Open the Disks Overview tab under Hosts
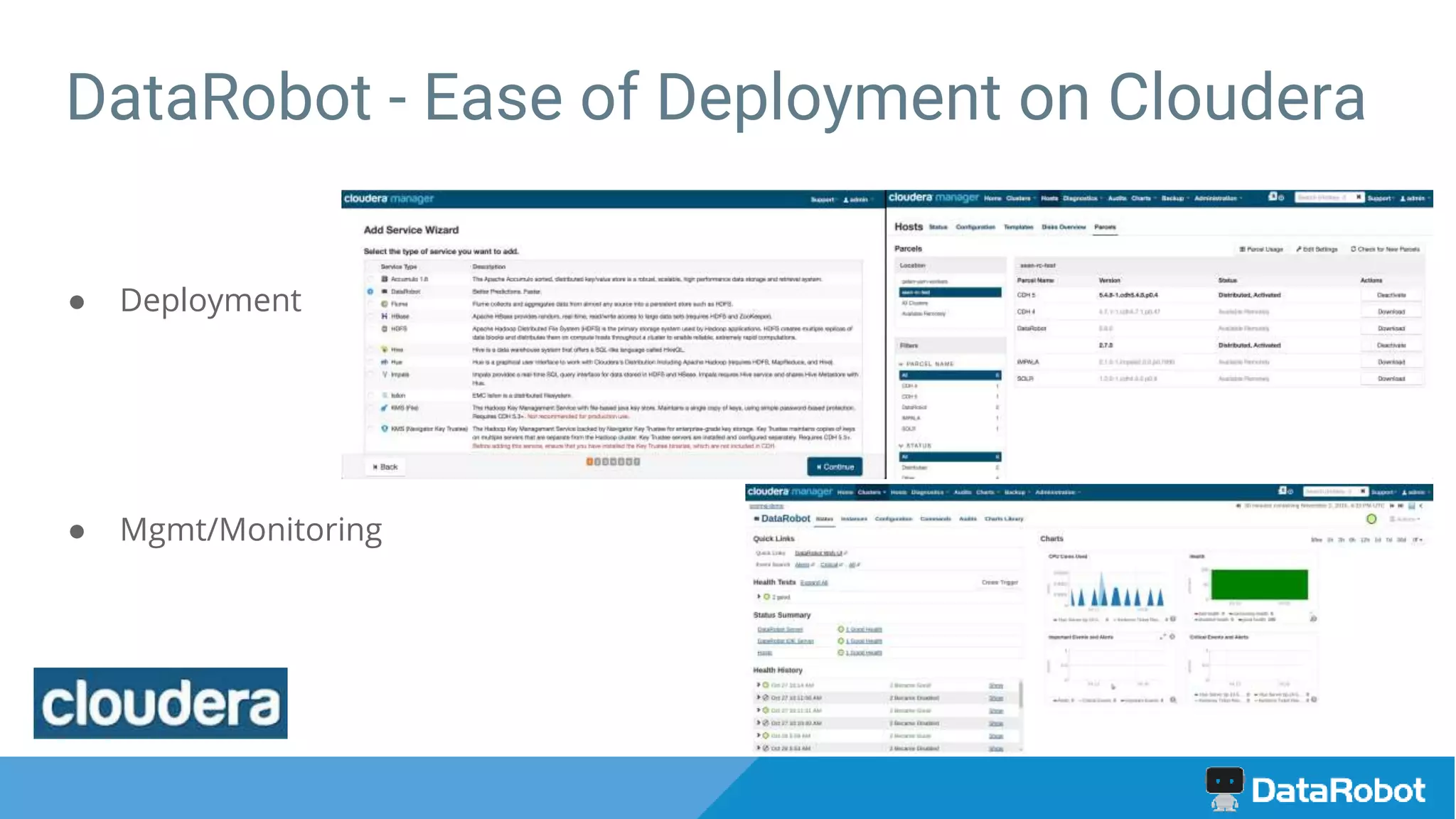The width and height of the screenshot is (1456, 819). point(1064,227)
